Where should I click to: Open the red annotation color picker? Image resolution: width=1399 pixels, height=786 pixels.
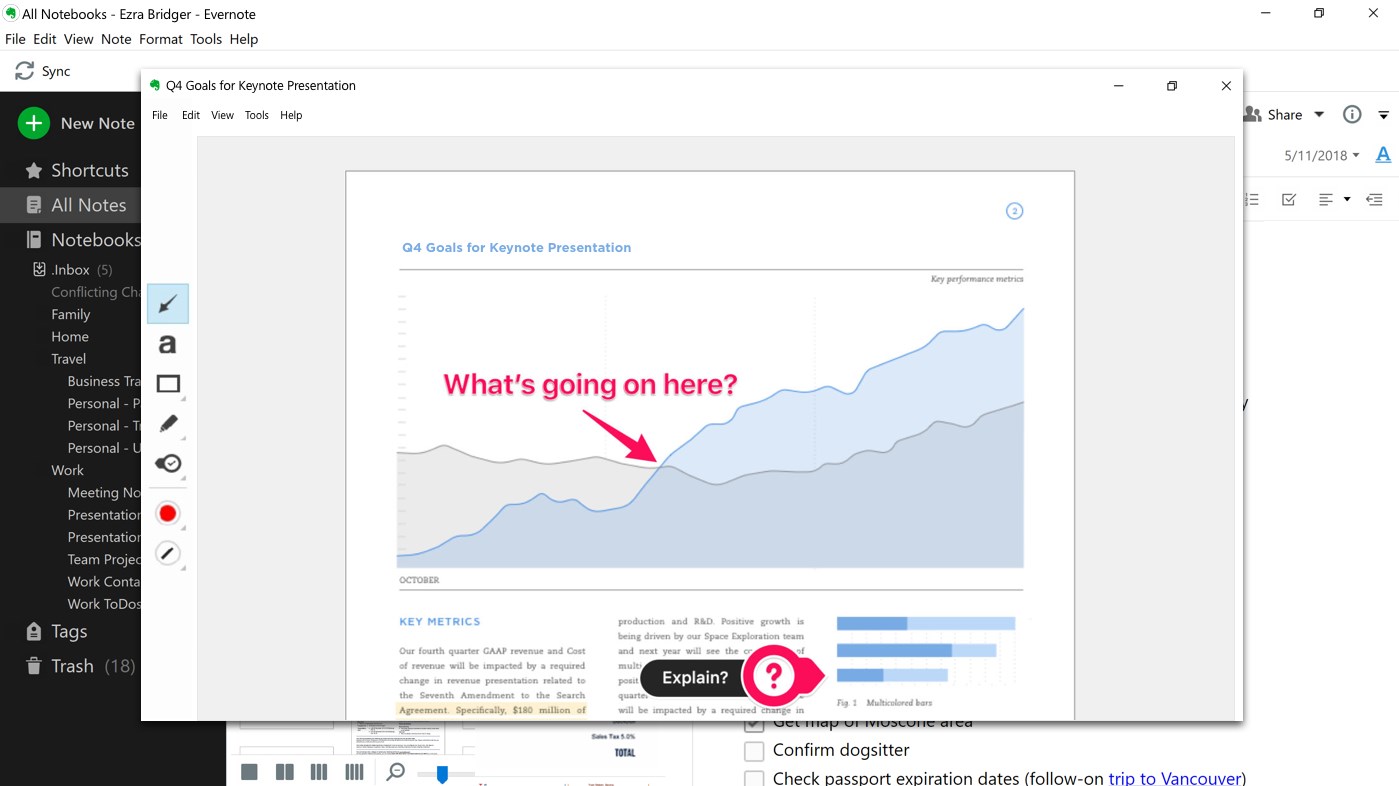[167, 513]
